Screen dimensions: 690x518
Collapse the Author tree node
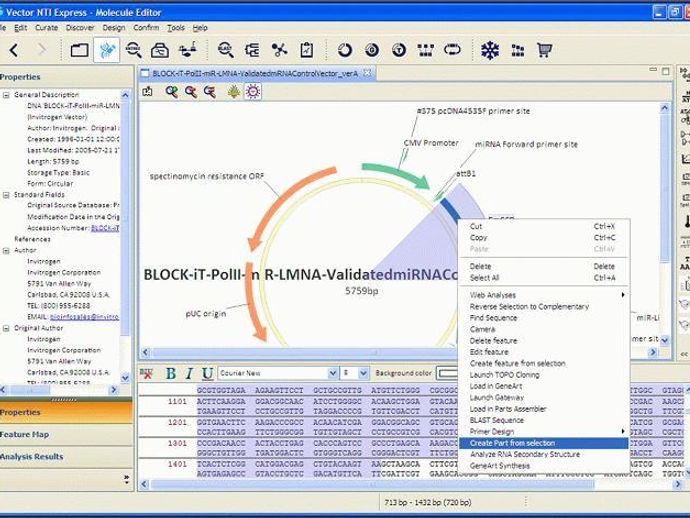pos(6,250)
